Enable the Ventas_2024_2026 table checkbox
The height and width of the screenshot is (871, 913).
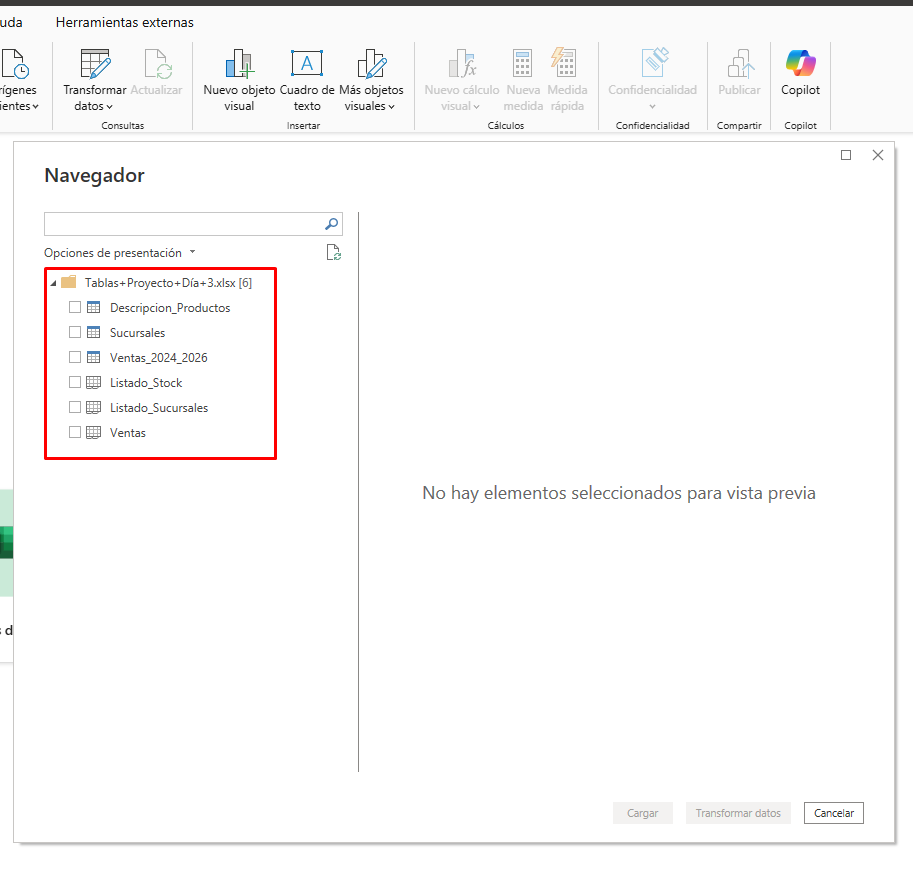75,358
